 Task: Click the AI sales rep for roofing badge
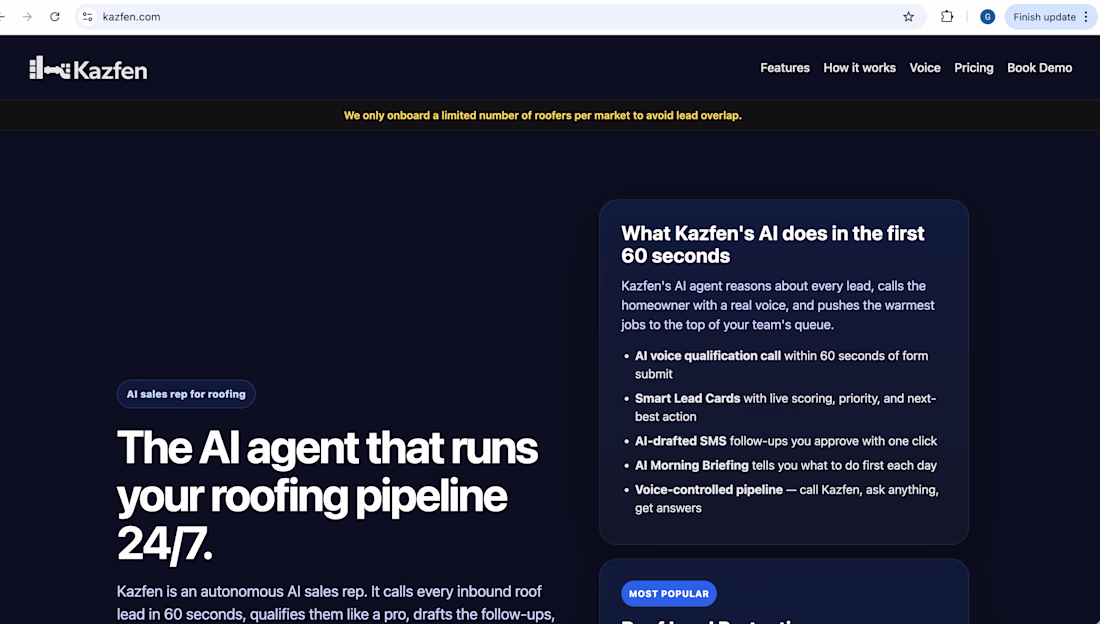tap(186, 394)
